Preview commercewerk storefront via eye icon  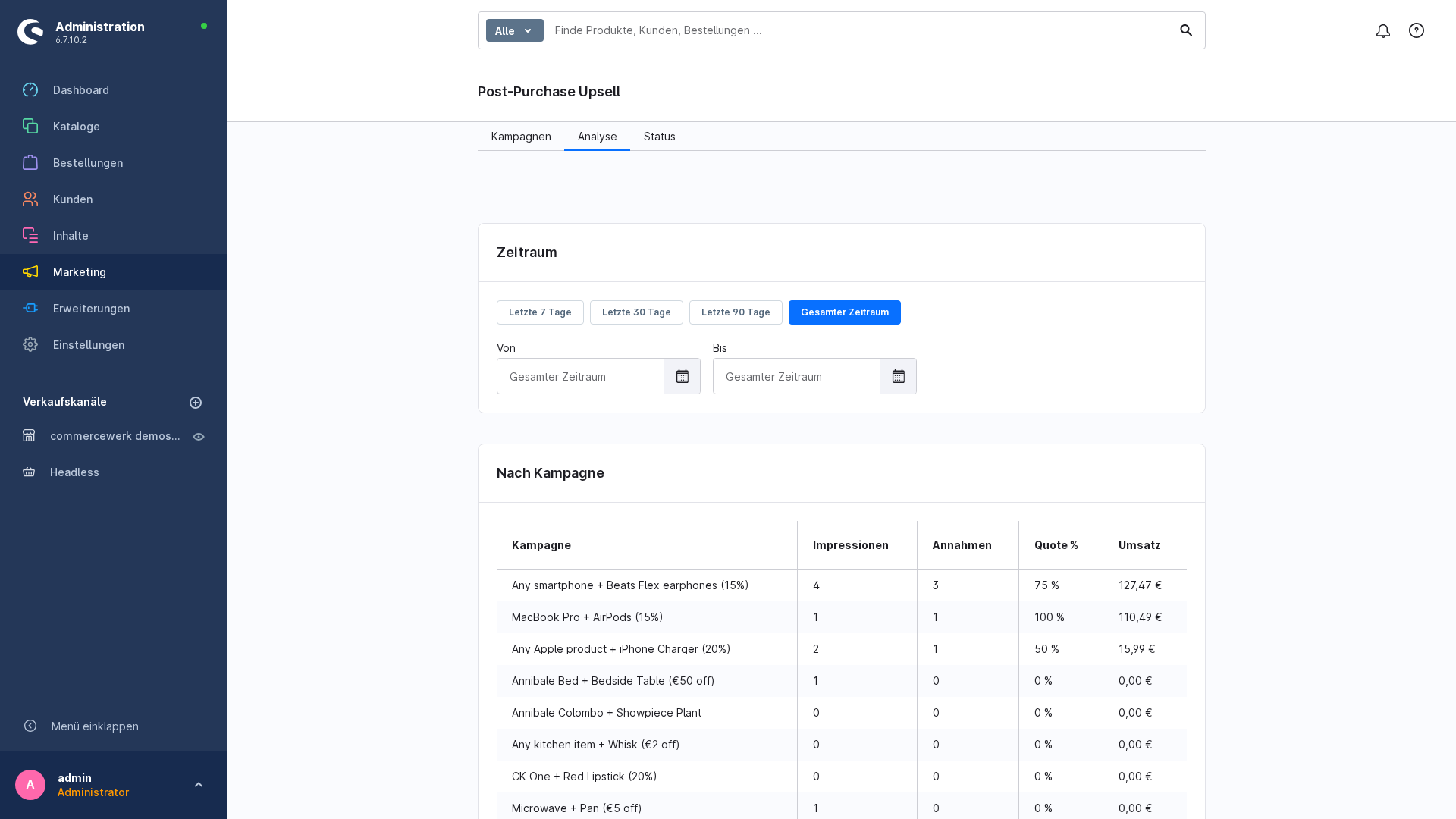point(199,437)
